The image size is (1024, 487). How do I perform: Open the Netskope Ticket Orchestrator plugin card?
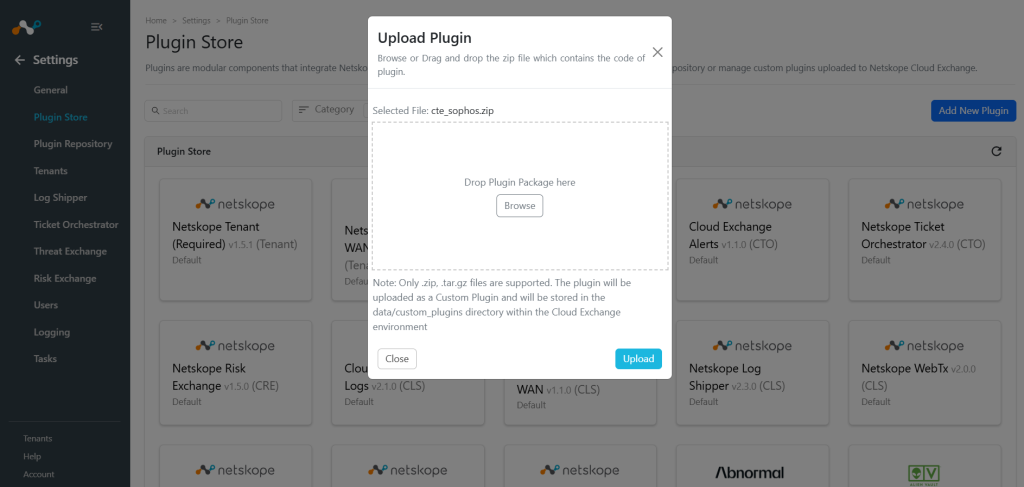pyautogui.click(x=924, y=239)
